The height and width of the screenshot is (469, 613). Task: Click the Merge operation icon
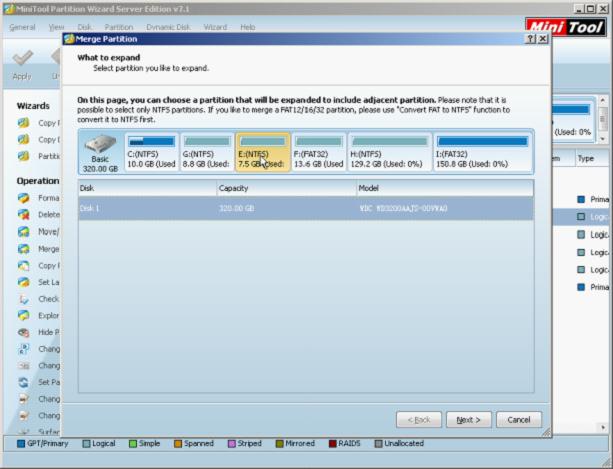point(23,249)
